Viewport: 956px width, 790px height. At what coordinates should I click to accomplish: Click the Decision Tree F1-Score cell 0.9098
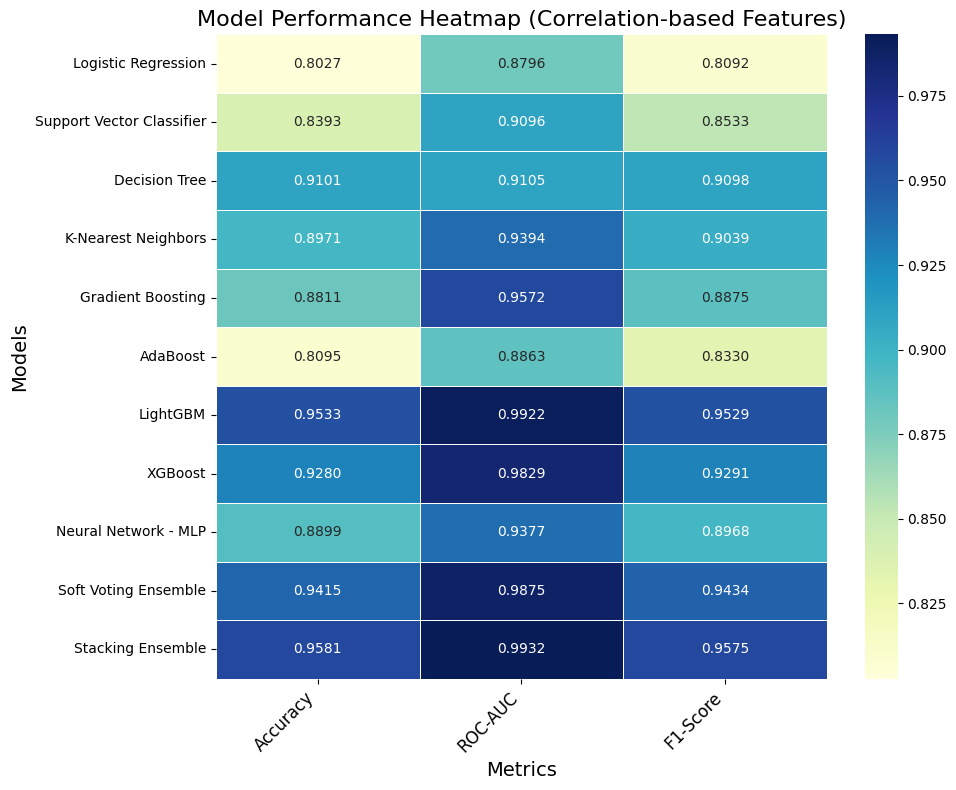point(725,181)
